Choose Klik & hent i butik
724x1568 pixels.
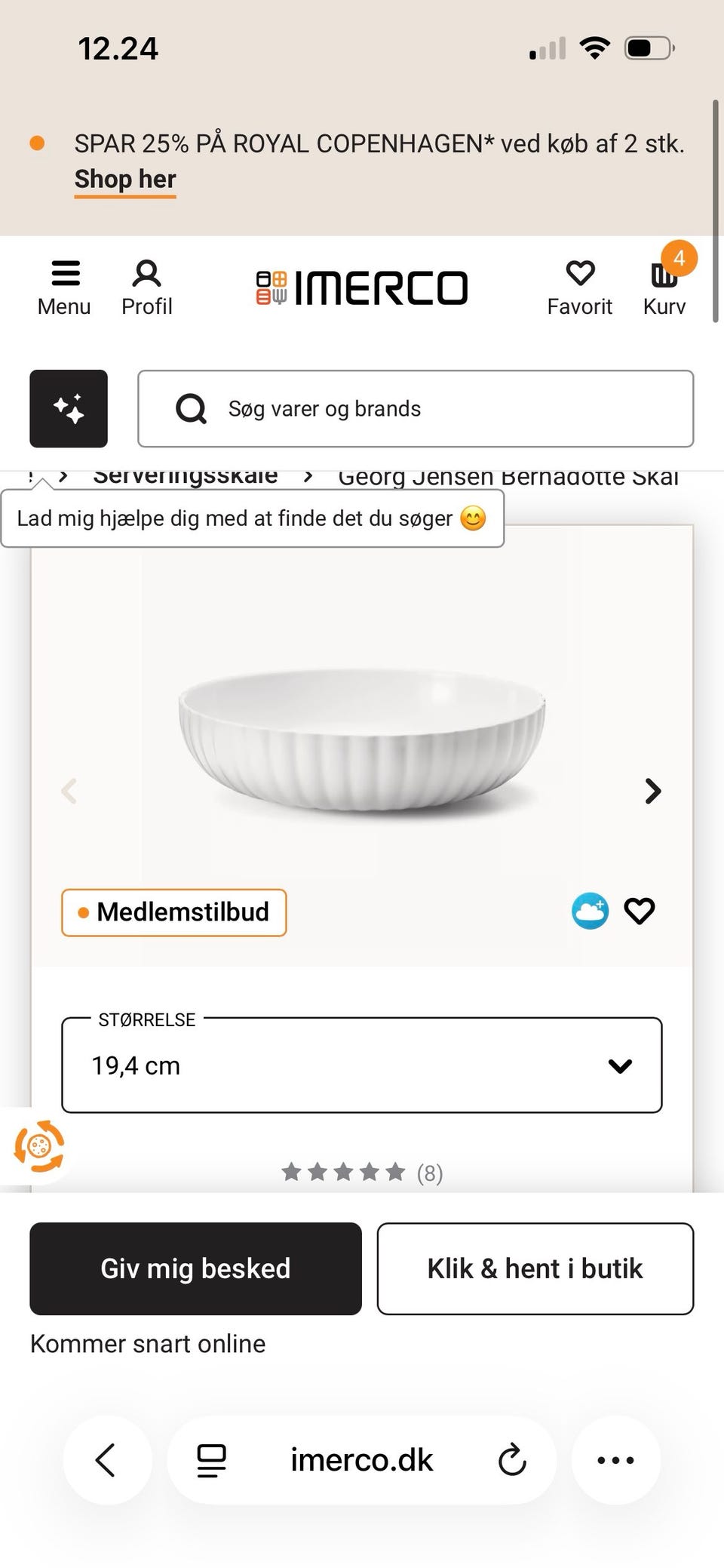click(x=535, y=1268)
